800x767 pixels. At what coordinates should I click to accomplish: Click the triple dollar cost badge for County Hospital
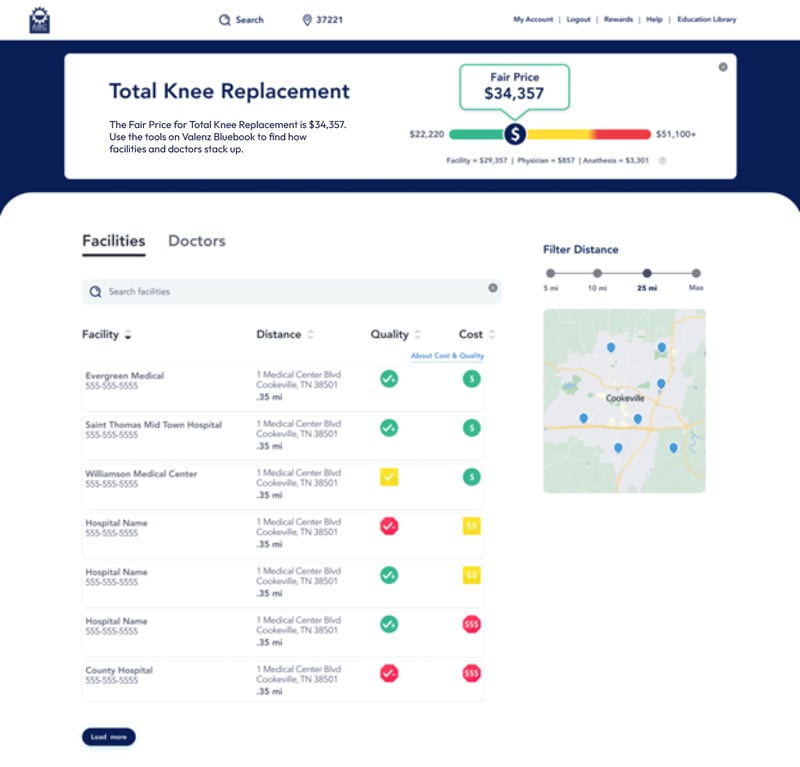[x=470, y=675]
